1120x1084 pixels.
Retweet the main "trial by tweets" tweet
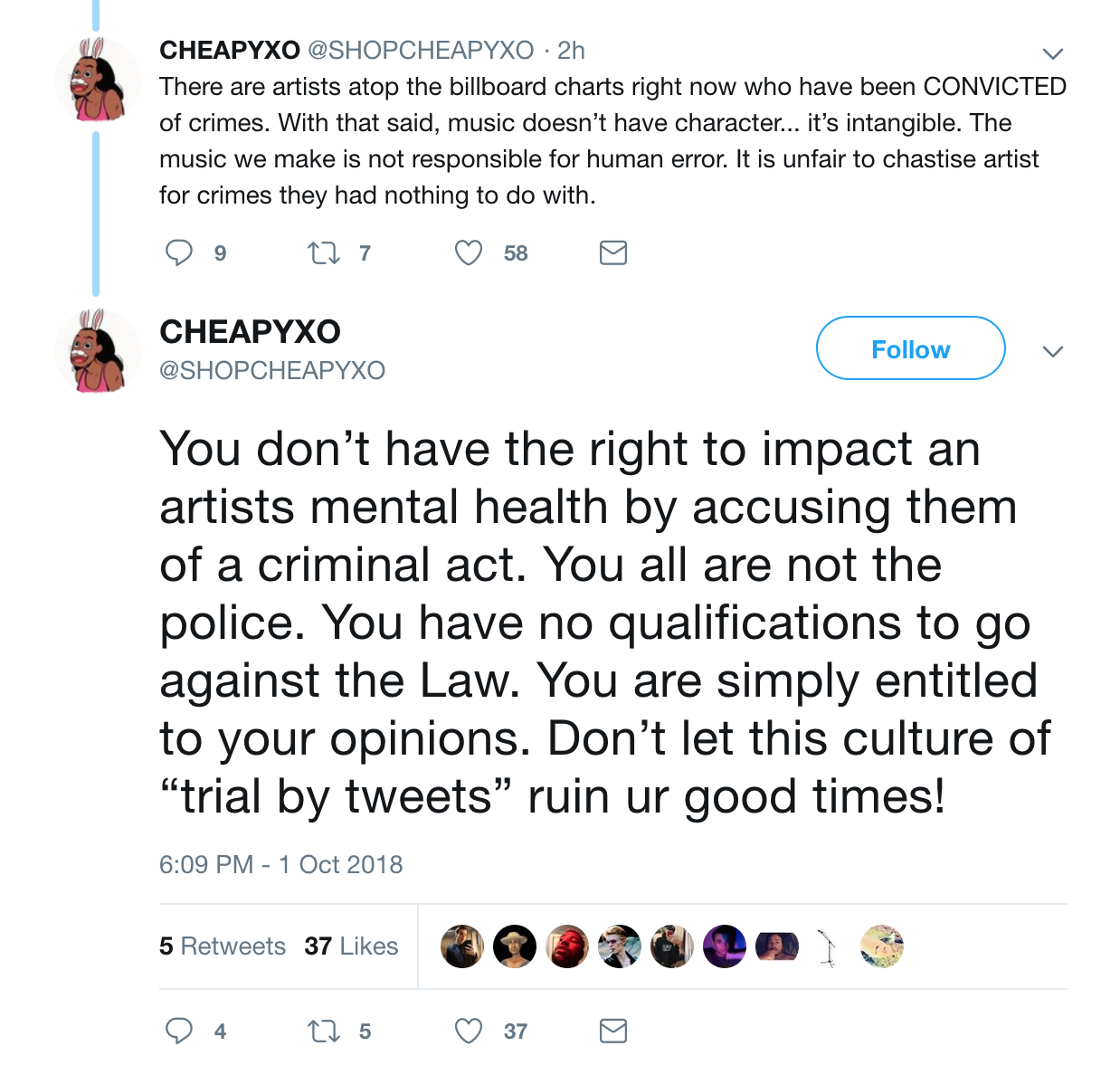(323, 1031)
